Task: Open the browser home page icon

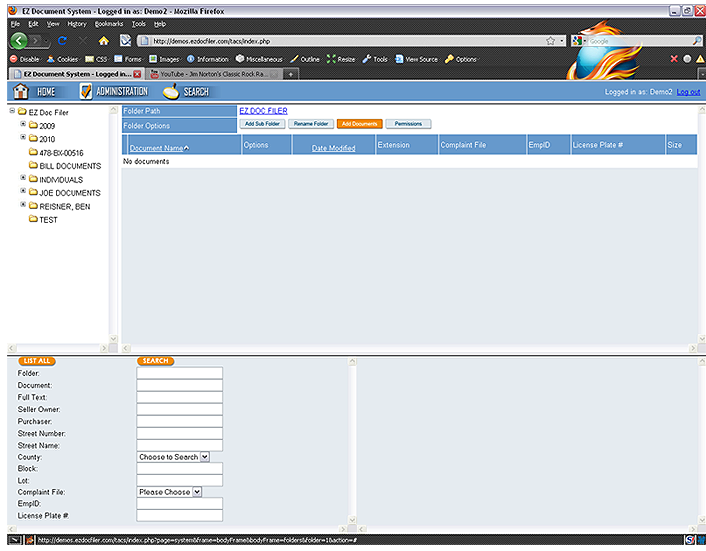Action: [104, 41]
